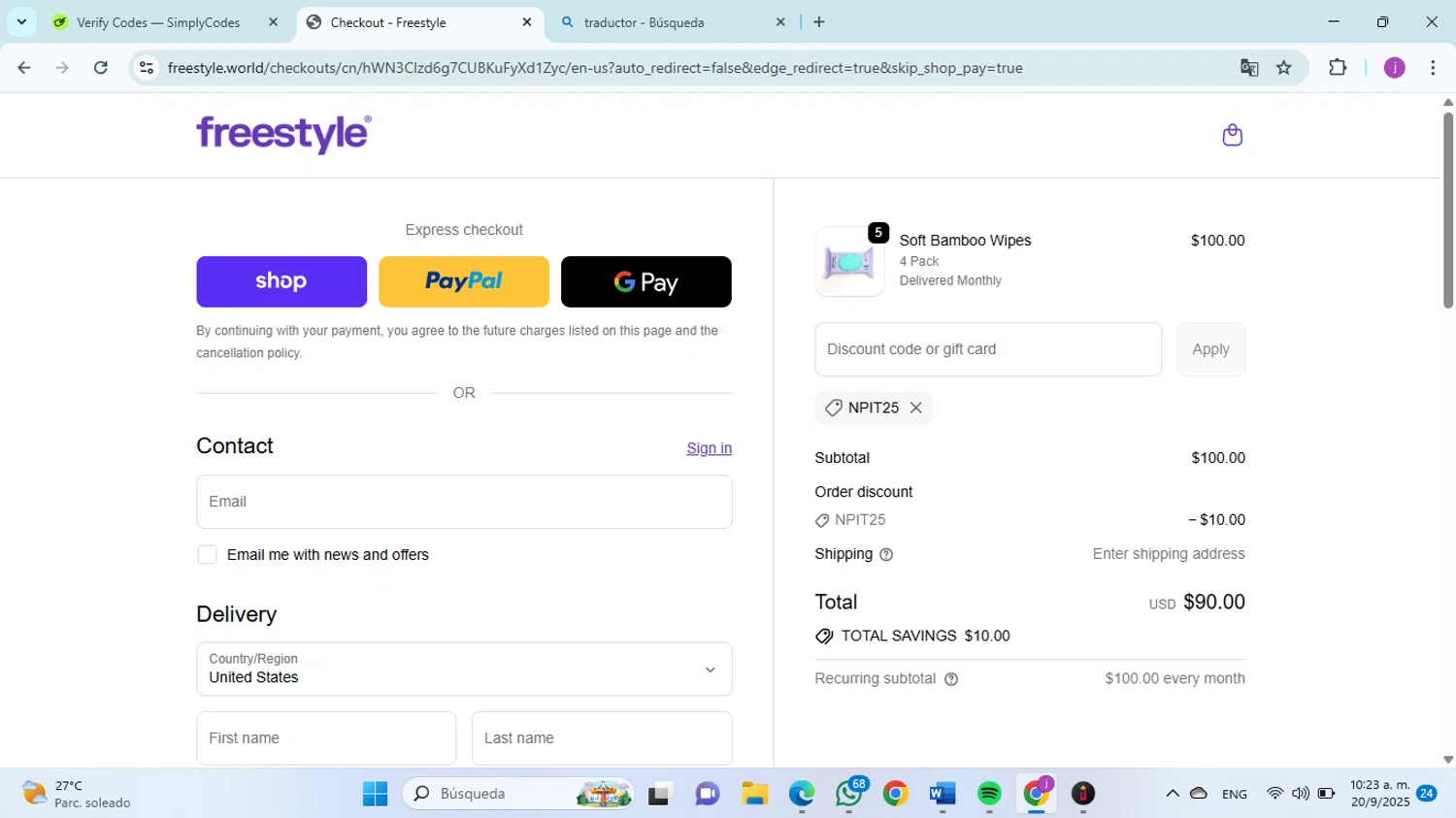Focus the Last name field

602,738
